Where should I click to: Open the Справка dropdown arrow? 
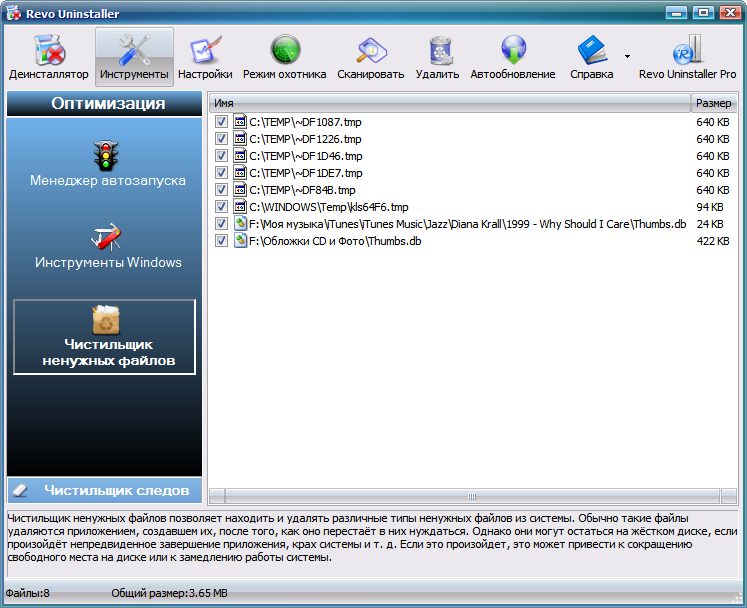[x=627, y=57]
